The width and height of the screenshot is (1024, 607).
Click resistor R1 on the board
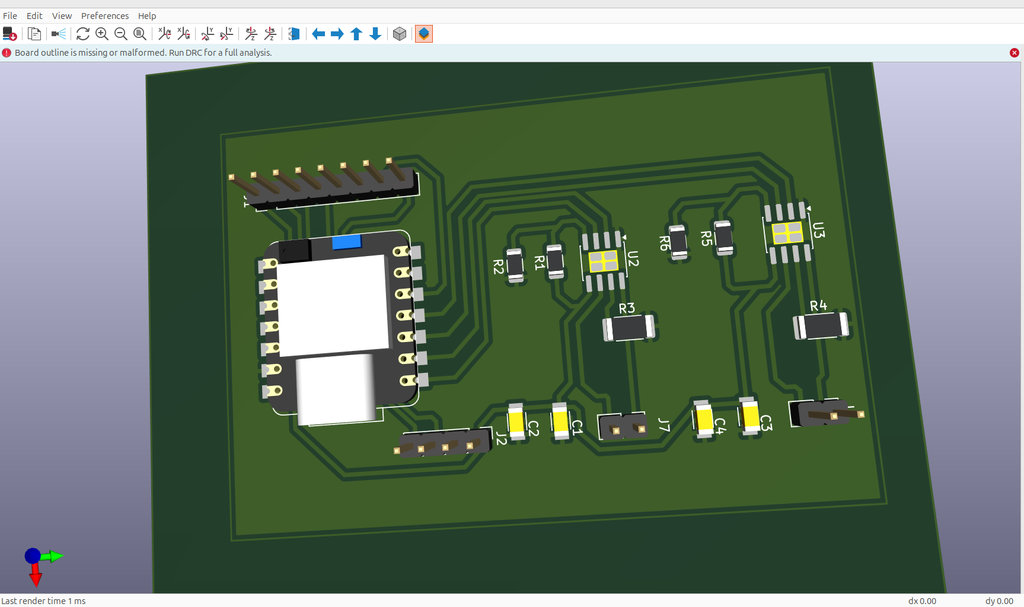click(x=555, y=261)
